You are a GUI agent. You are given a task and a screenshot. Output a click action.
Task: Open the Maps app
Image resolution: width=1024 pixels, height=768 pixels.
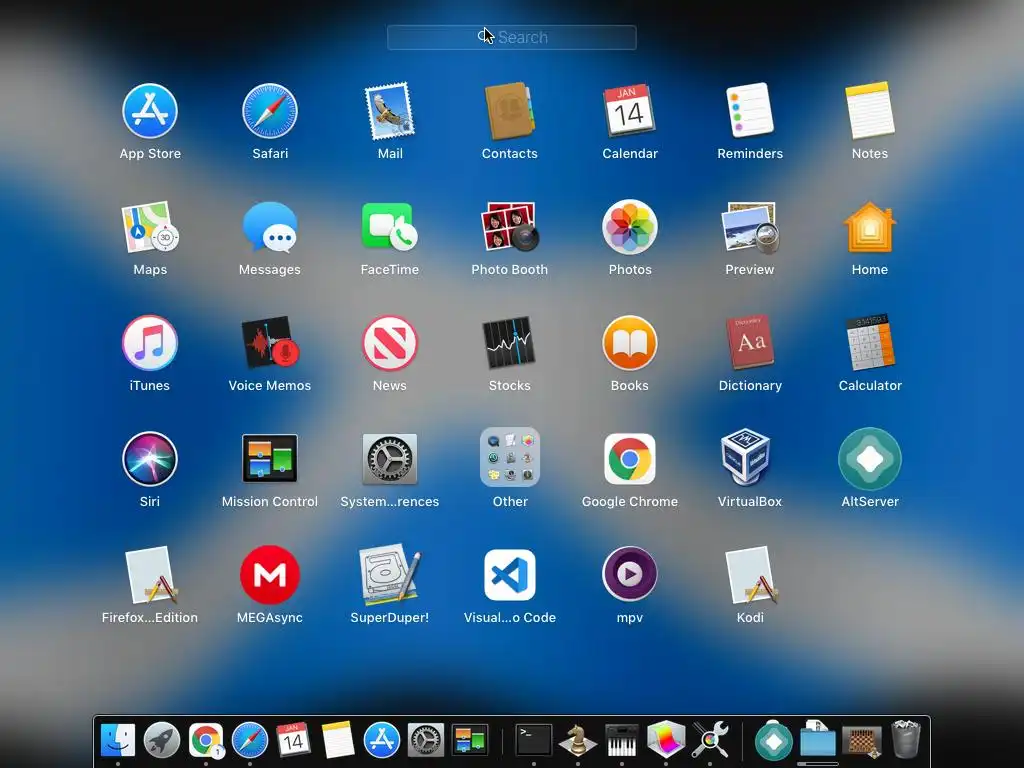[150, 227]
